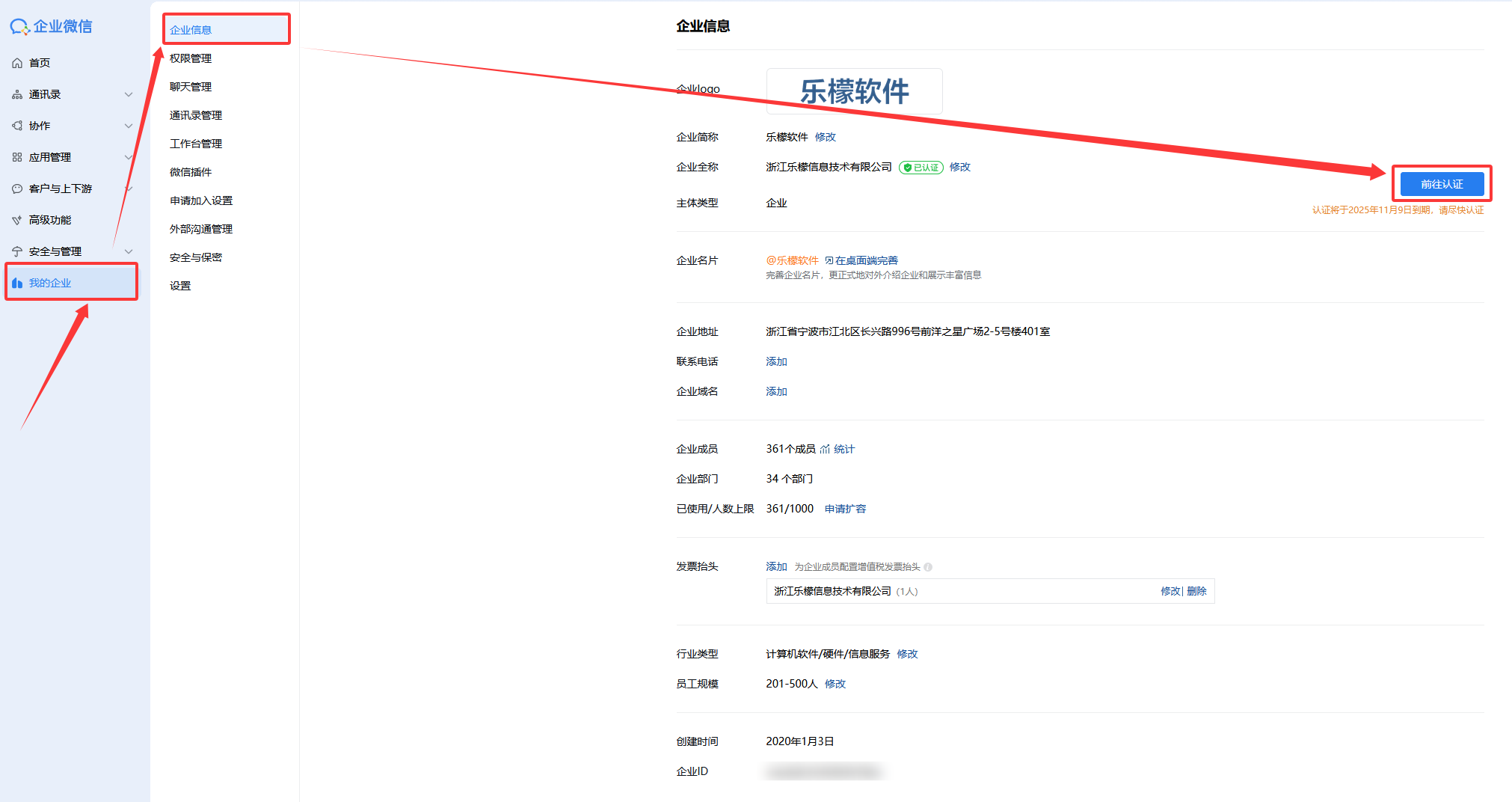Click the info icon beside invoice header hint
1512x802 pixels.
[928, 567]
